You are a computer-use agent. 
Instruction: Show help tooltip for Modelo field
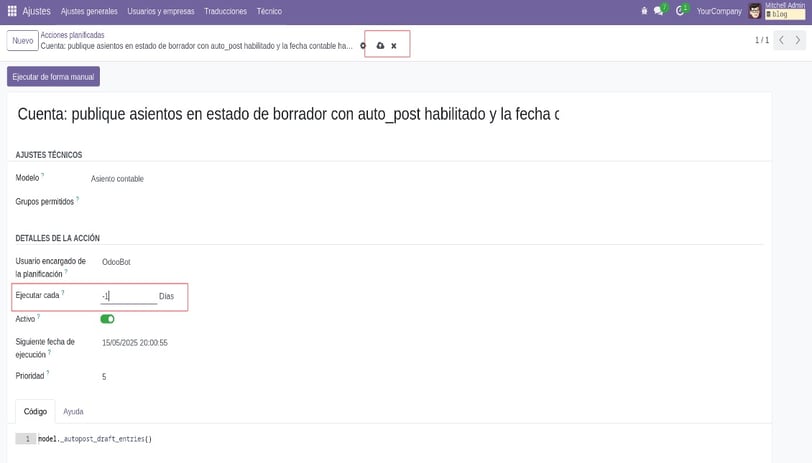(42, 175)
